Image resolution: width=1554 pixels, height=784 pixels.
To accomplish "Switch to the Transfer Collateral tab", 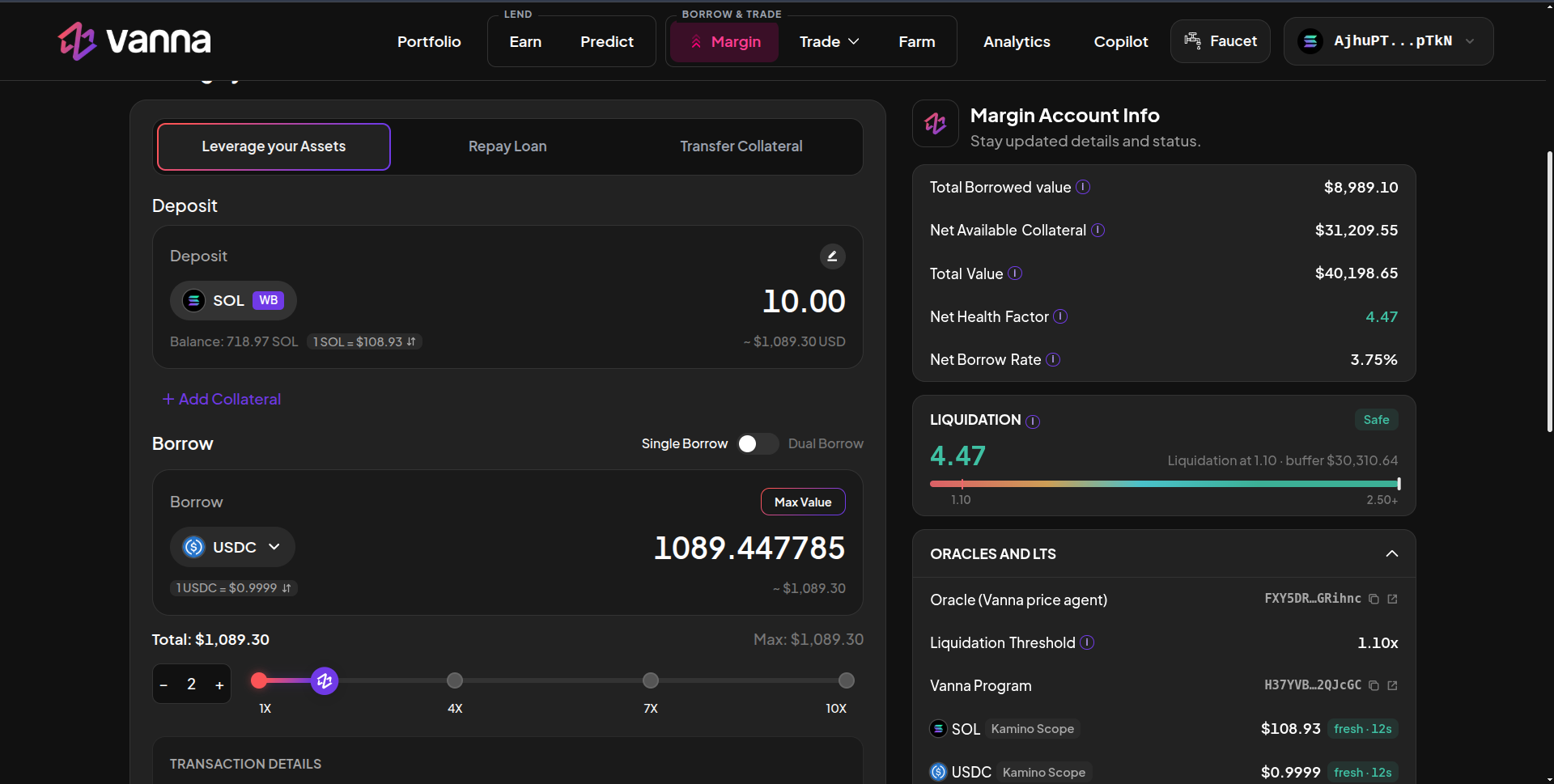I will click(x=741, y=146).
